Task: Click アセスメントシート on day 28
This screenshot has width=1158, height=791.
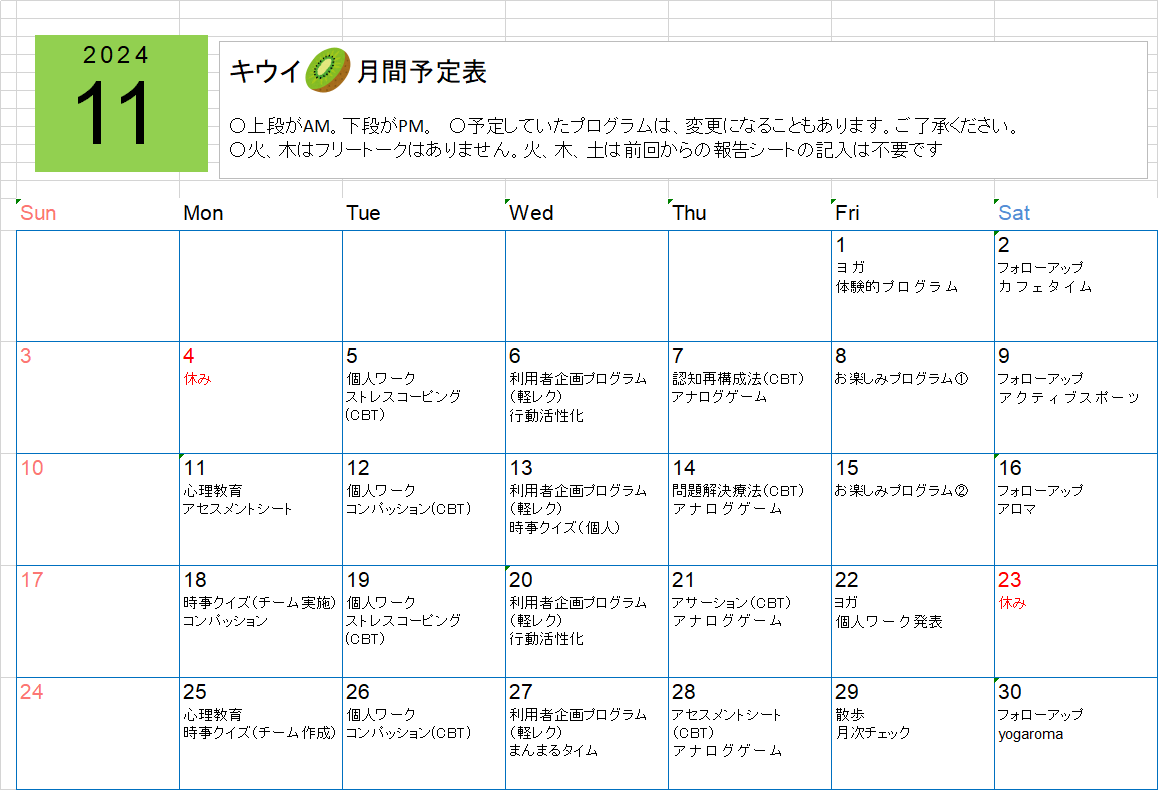Action: click(x=726, y=715)
